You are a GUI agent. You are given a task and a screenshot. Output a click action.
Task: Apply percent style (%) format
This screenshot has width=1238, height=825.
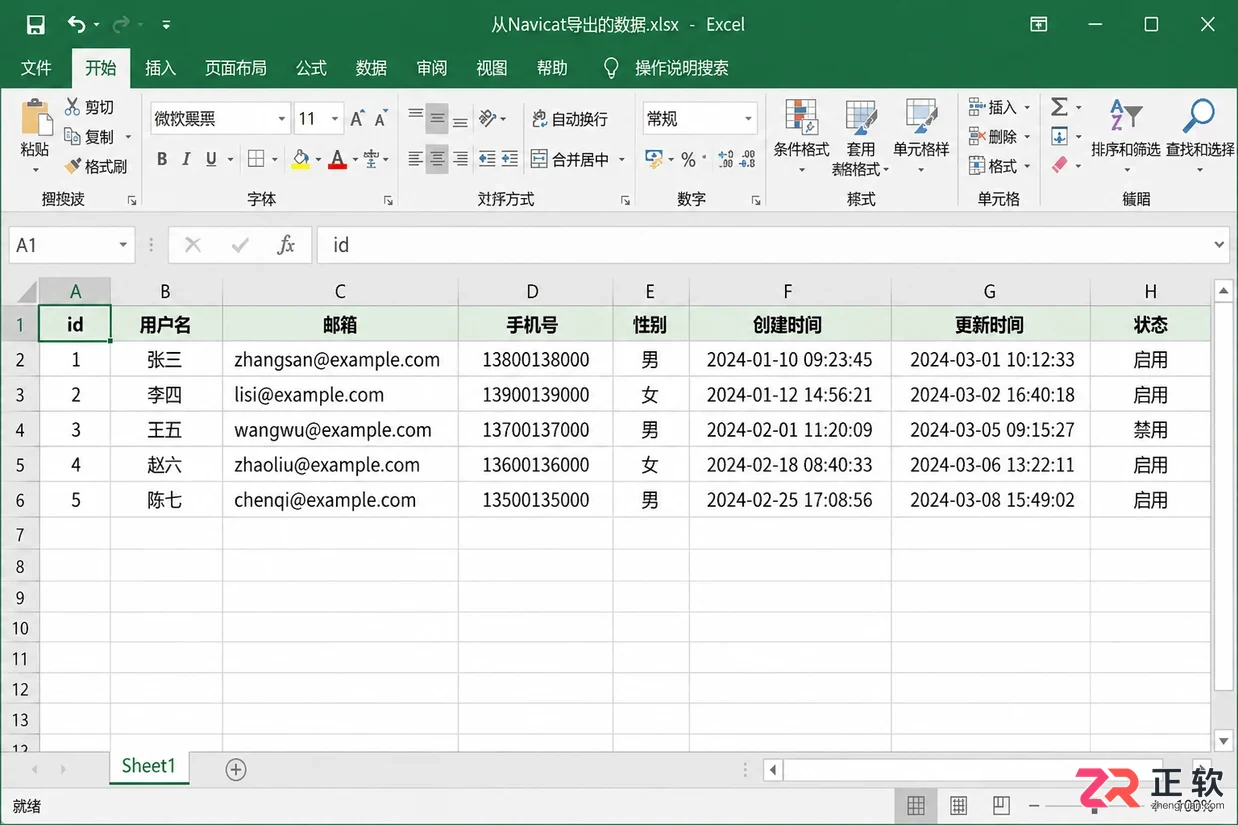pyautogui.click(x=688, y=159)
